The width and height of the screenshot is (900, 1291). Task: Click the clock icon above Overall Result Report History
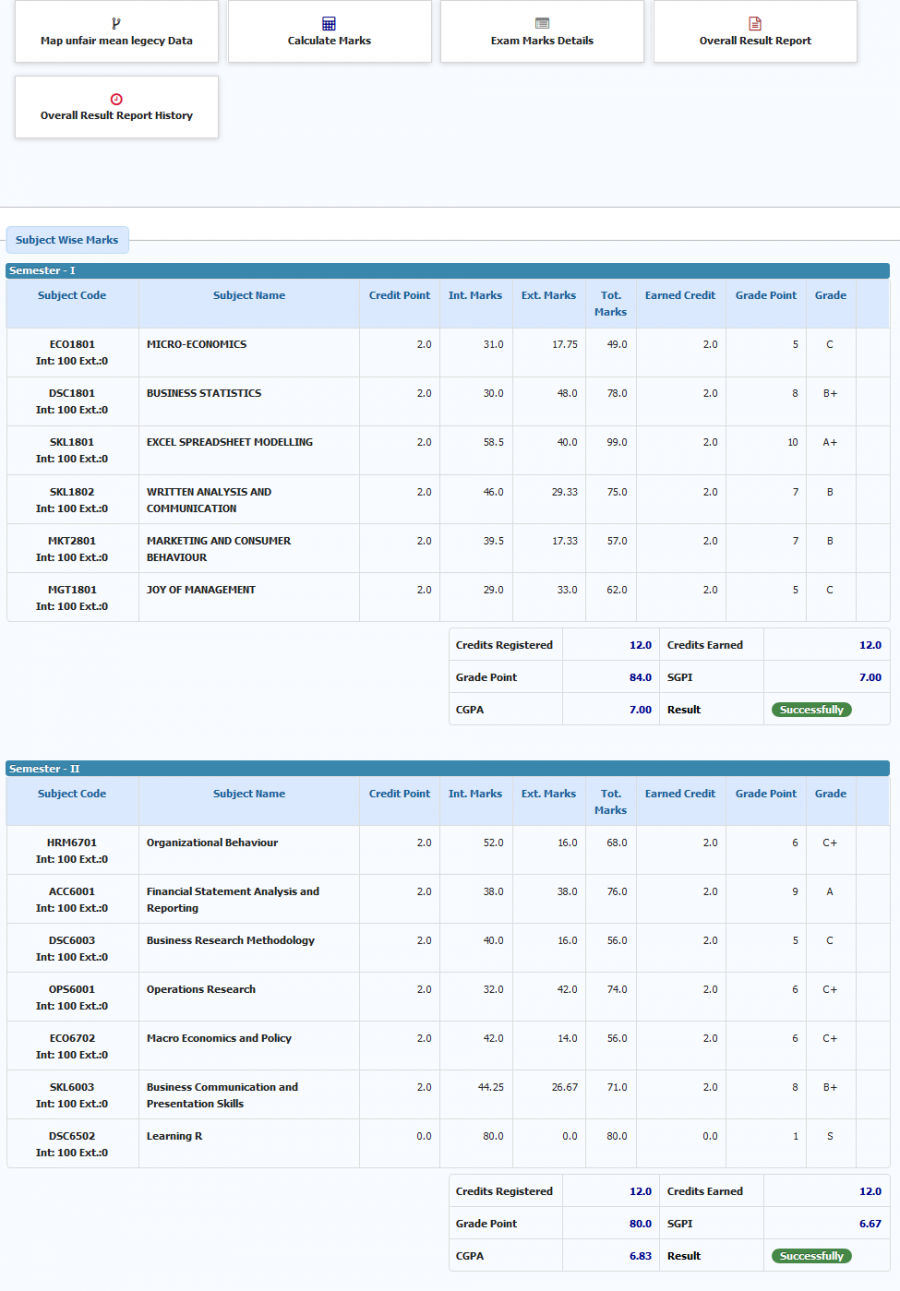[x=116, y=98]
